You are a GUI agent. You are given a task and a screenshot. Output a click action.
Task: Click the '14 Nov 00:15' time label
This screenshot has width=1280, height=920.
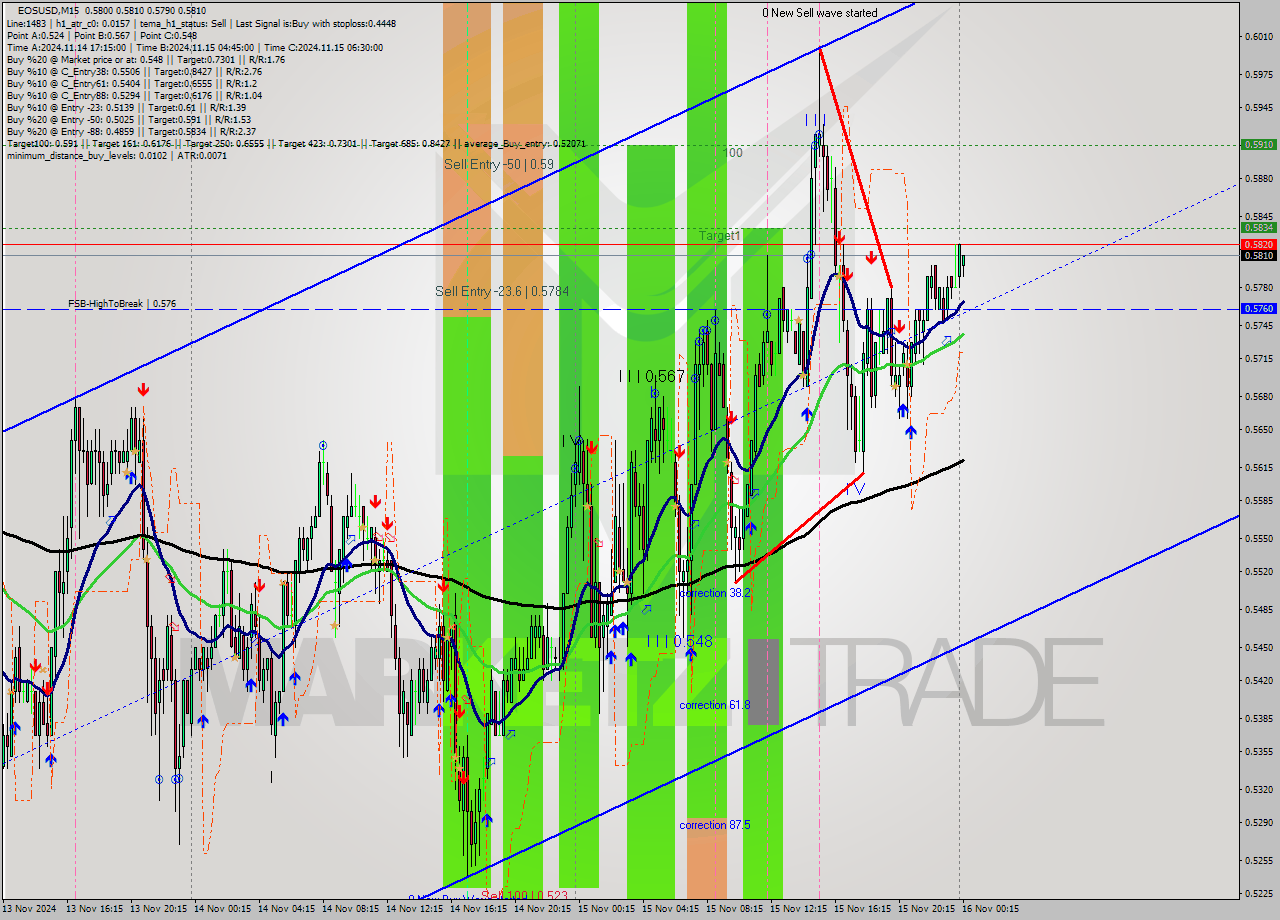(x=224, y=909)
